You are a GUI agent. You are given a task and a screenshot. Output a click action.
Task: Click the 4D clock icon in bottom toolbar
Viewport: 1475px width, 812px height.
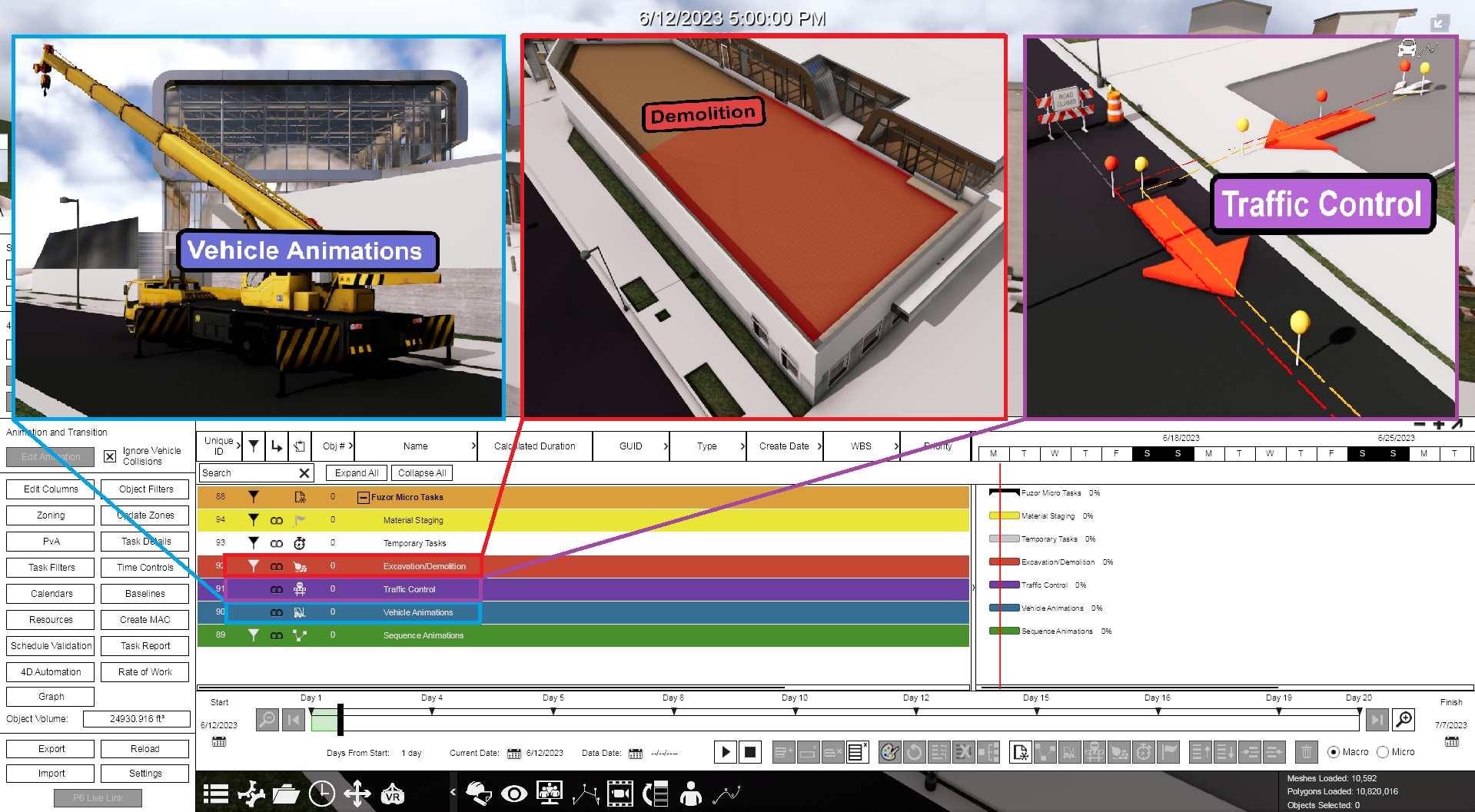tap(321, 794)
